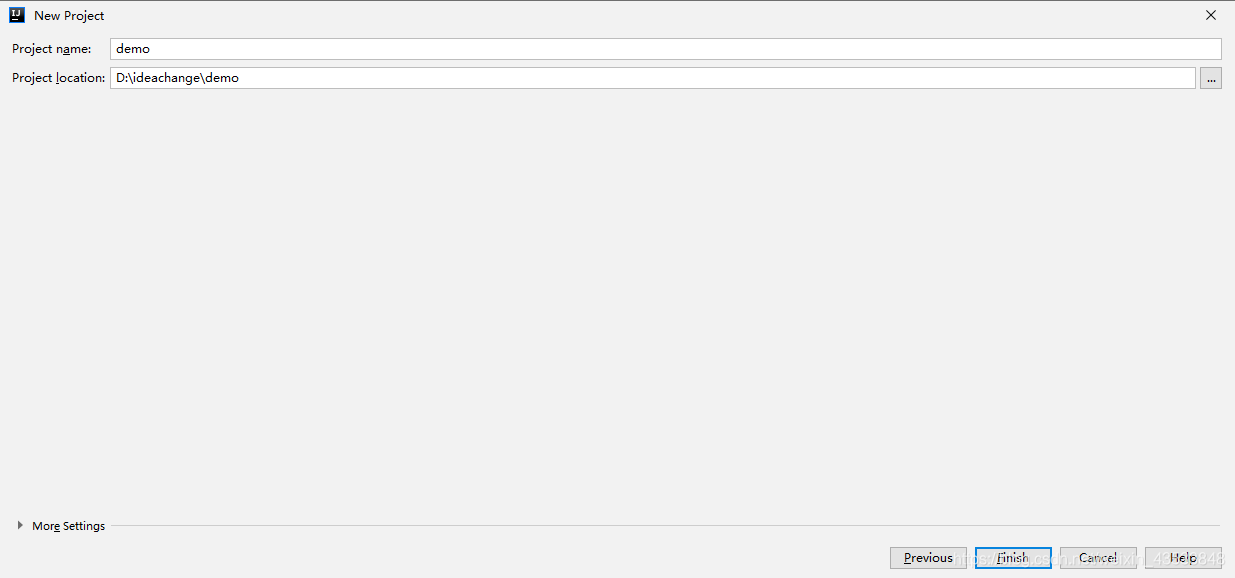
Task: Close the New Project dialog window
Action: tap(1211, 15)
